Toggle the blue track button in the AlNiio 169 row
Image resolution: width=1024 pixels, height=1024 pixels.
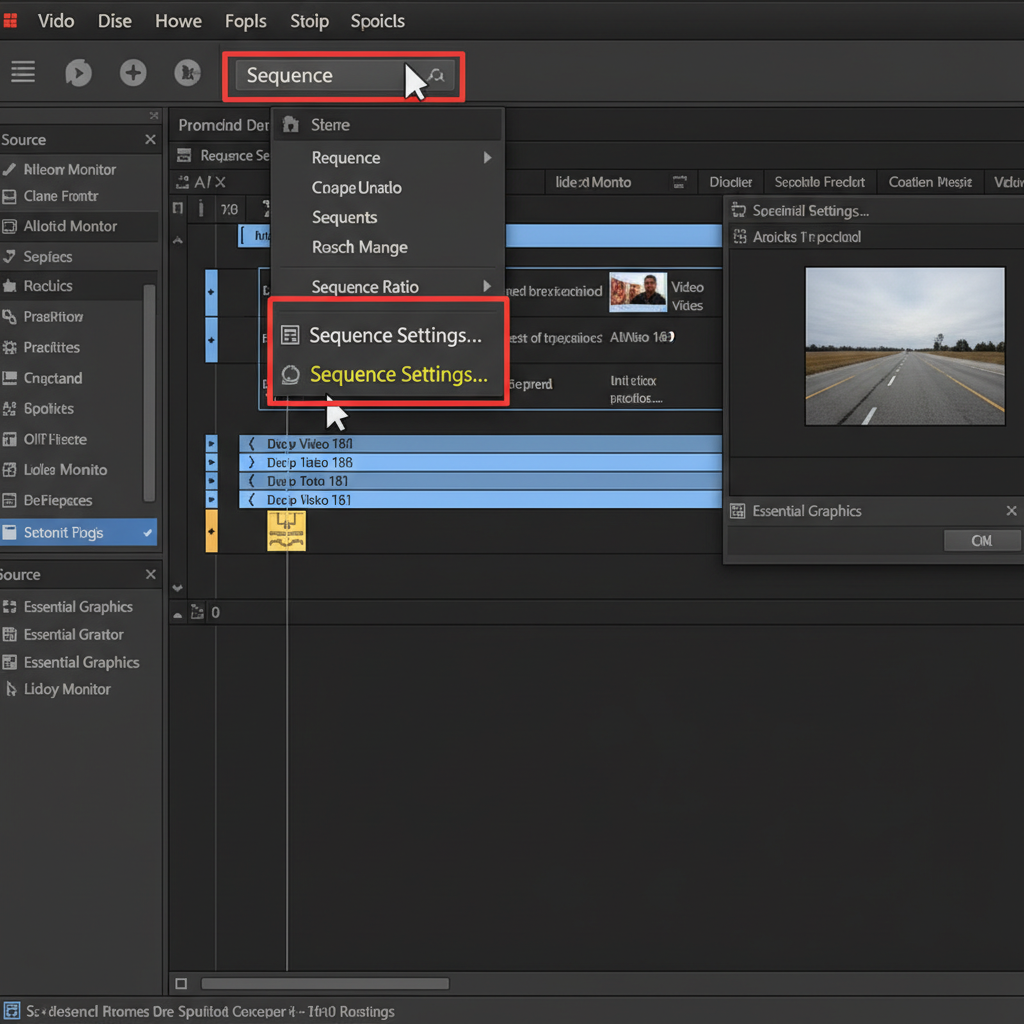[212, 340]
